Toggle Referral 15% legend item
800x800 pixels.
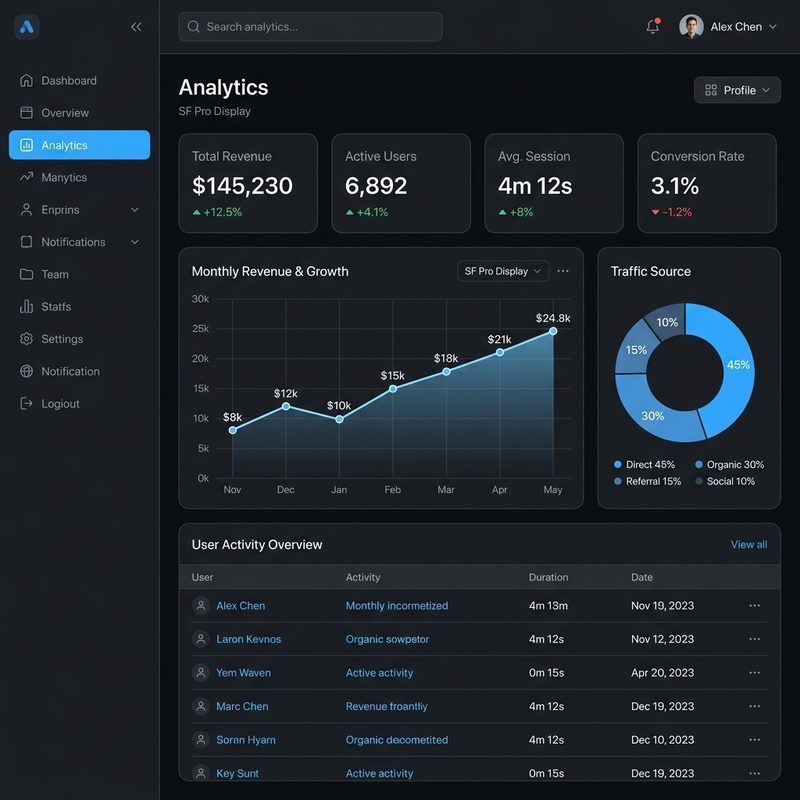tap(647, 481)
